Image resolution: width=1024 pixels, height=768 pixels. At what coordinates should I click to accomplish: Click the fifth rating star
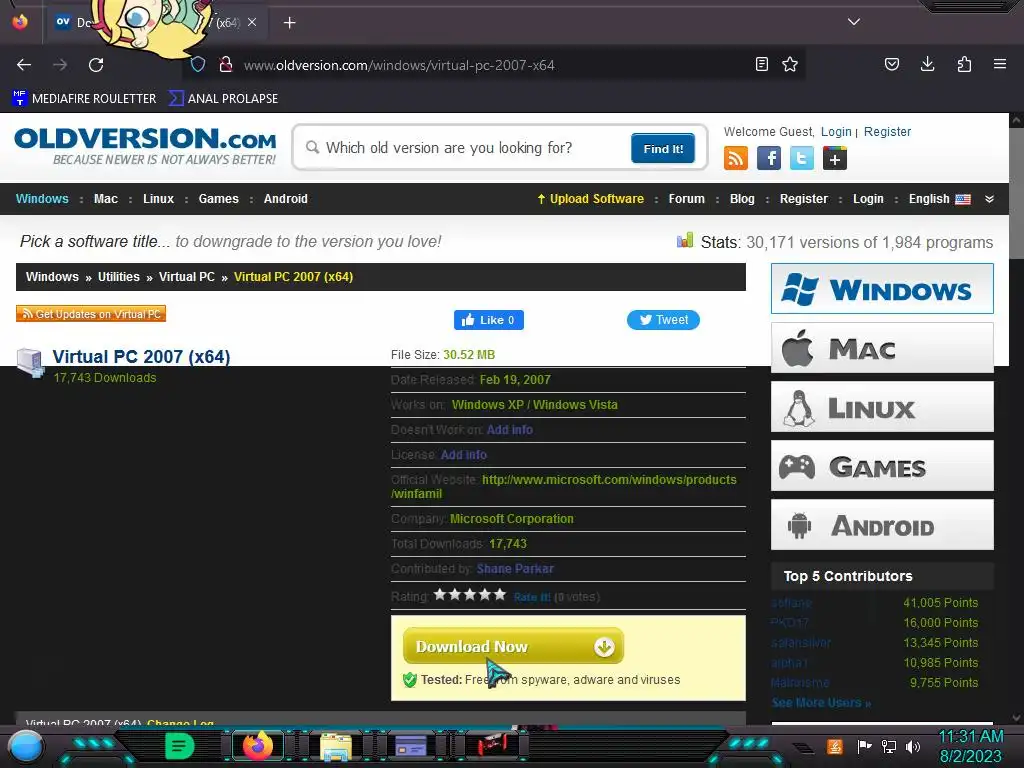click(500, 595)
